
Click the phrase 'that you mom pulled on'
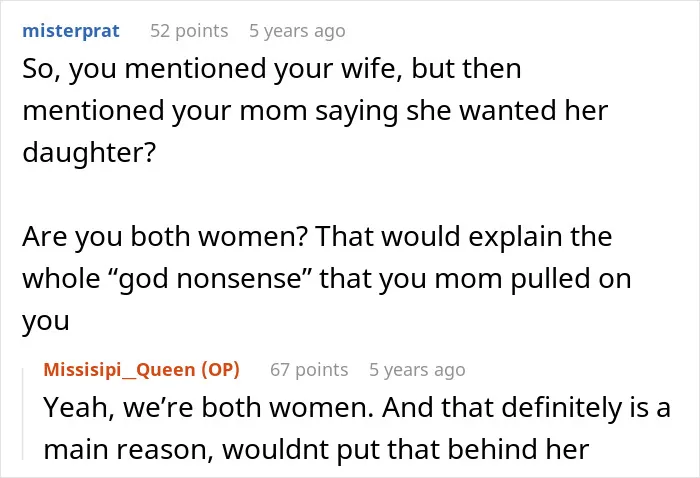coord(475,278)
